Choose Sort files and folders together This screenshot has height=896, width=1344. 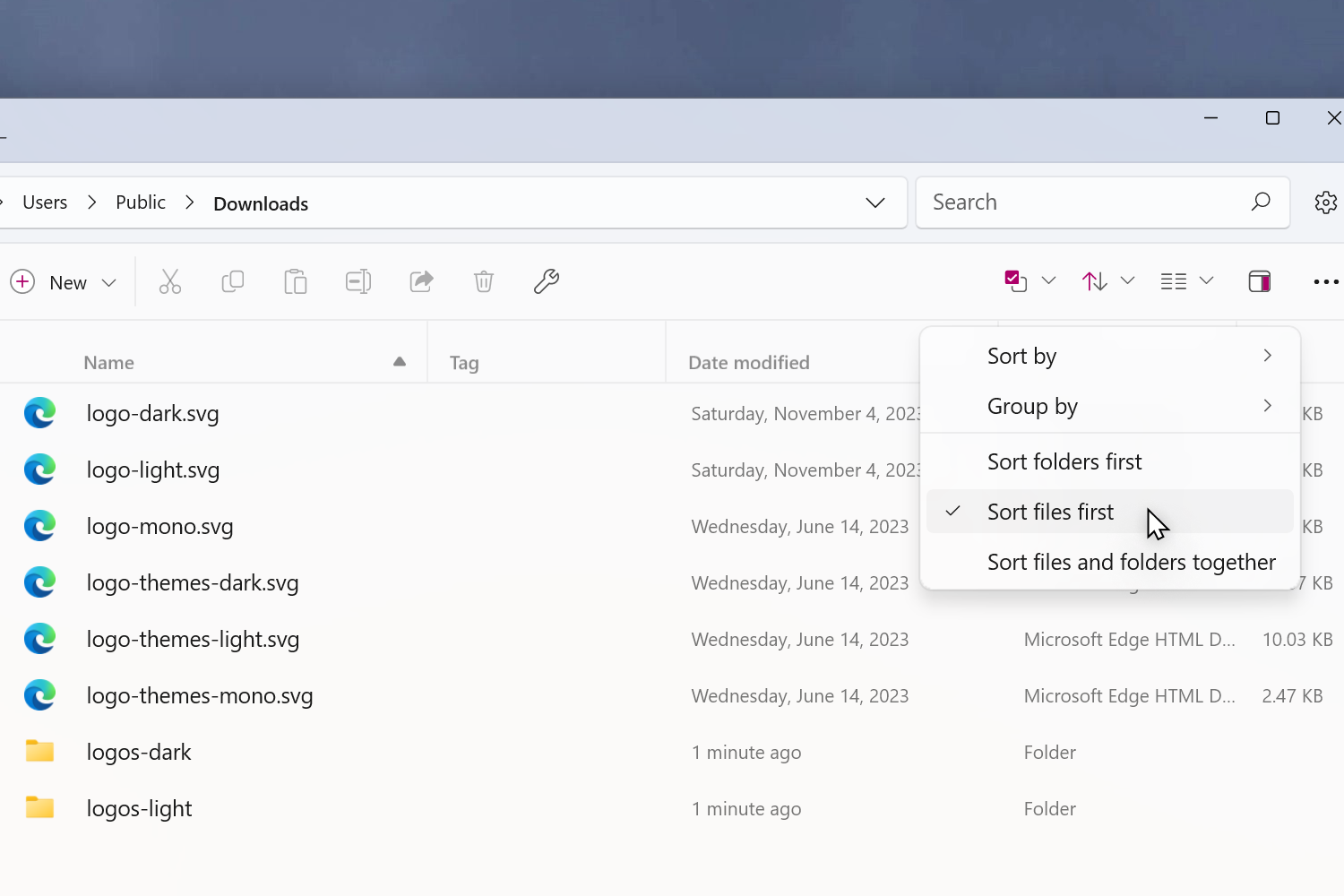(x=1131, y=562)
